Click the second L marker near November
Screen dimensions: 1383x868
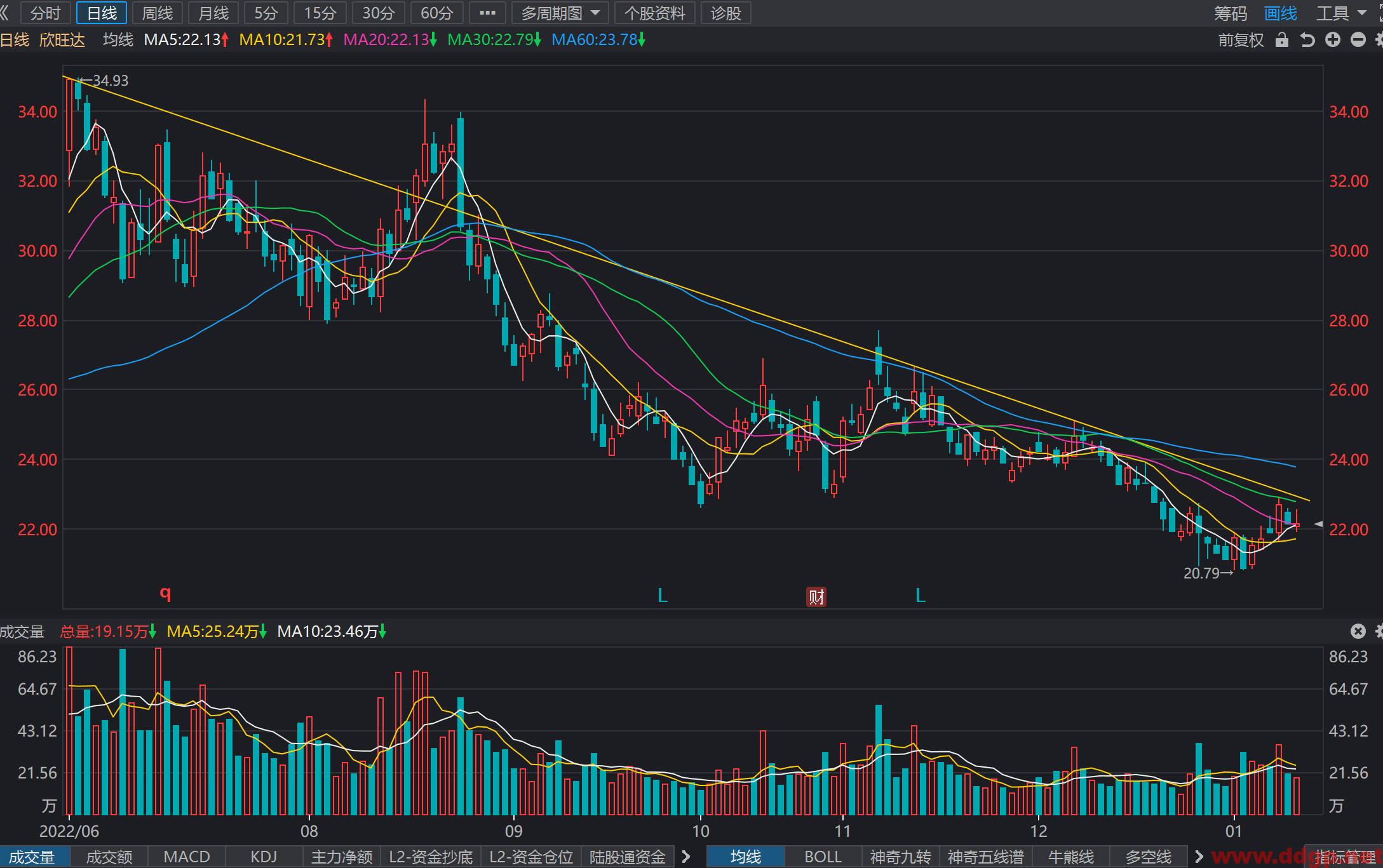pyautogui.click(x=921, y=595)
